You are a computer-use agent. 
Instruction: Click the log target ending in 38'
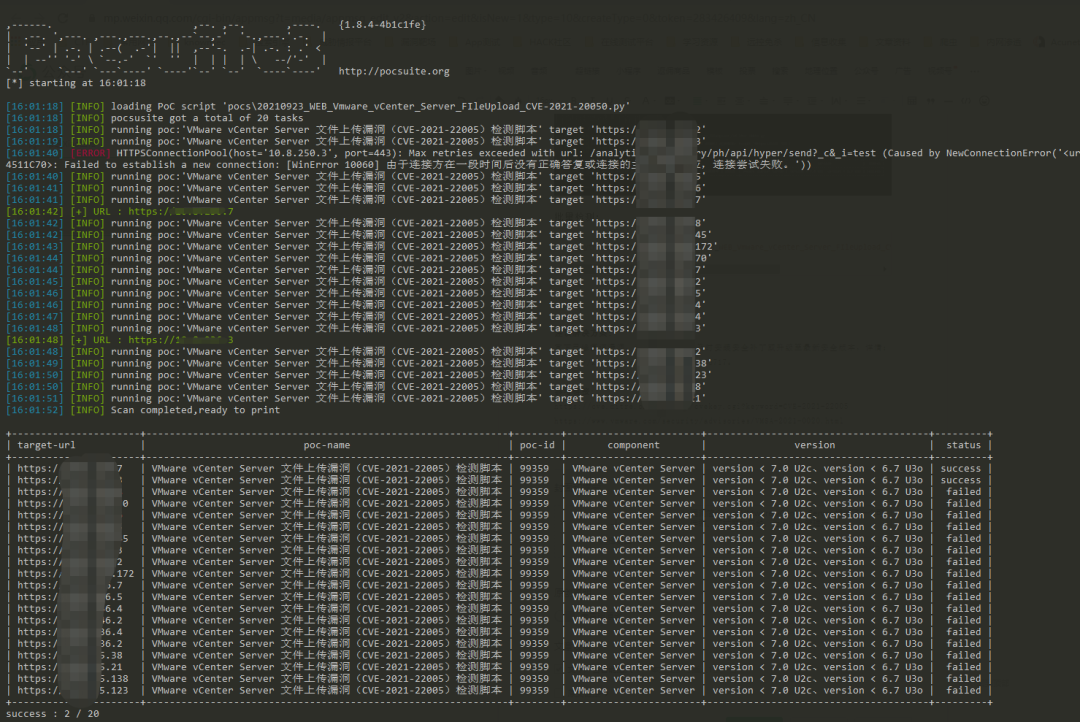coord(652,364)
